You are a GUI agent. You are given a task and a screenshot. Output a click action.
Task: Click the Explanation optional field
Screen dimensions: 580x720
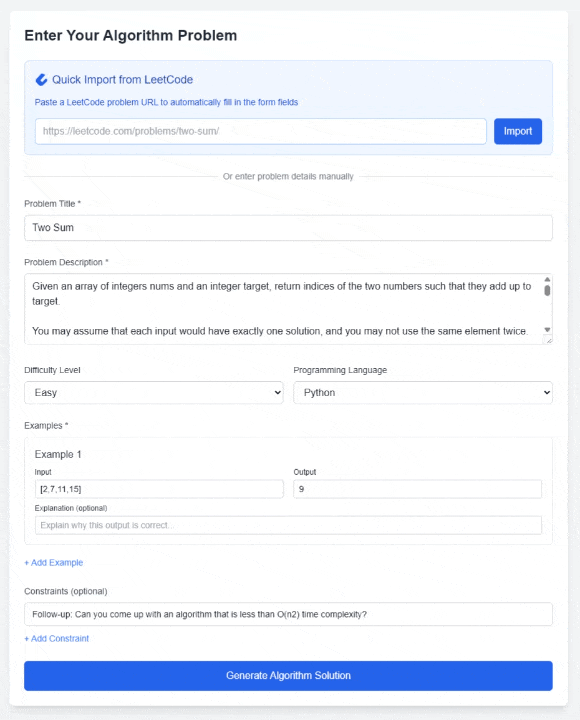click(288, 525)
